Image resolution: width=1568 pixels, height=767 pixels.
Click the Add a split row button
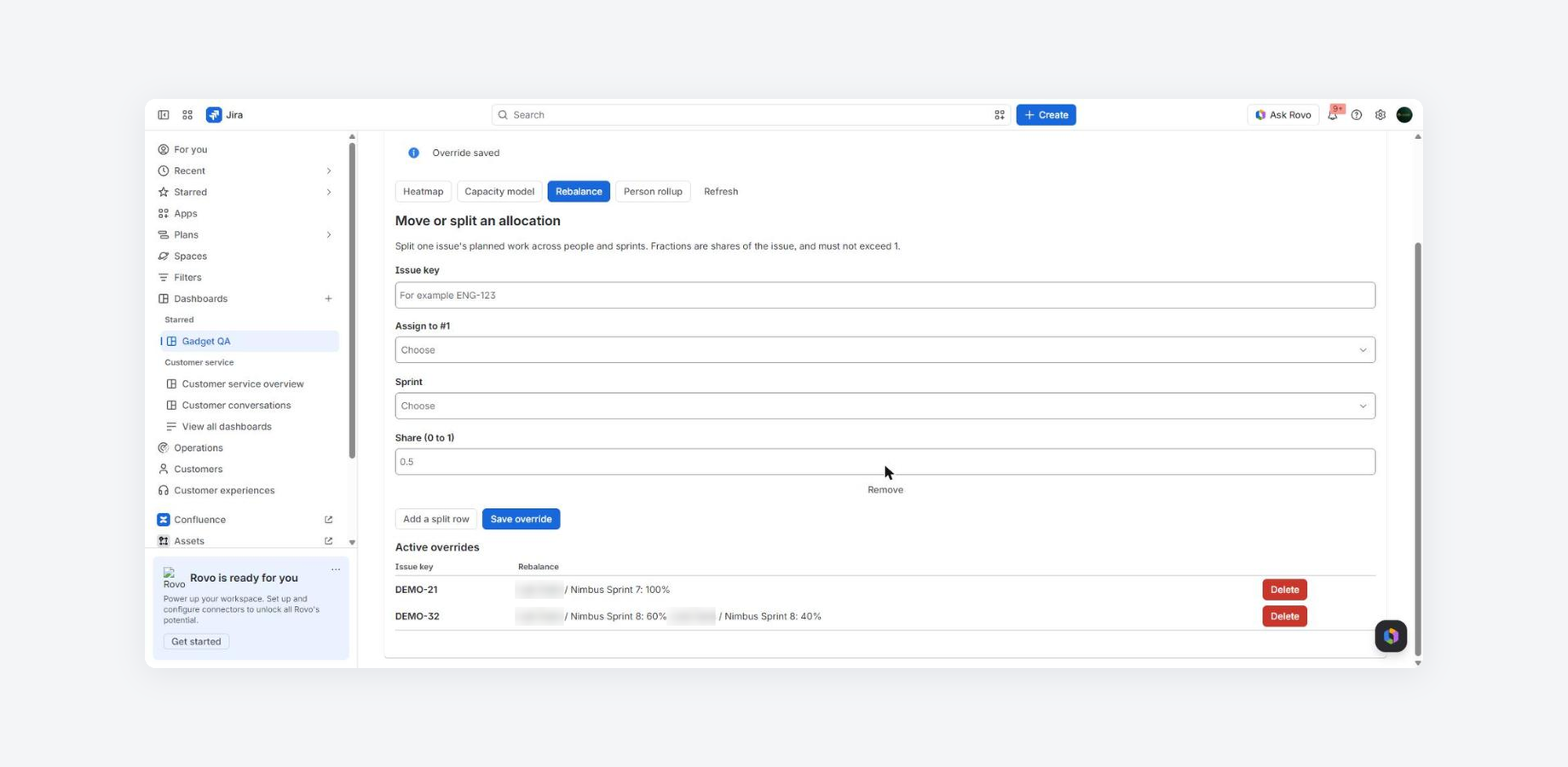[435, 519]
